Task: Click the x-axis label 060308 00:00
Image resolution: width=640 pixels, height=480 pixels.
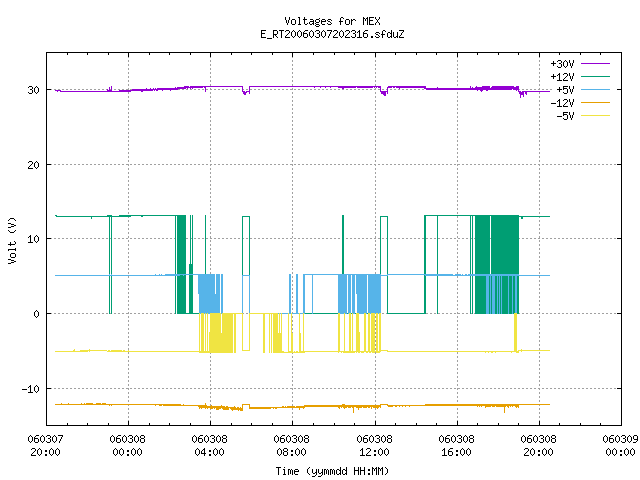Action: coord(128,446)
